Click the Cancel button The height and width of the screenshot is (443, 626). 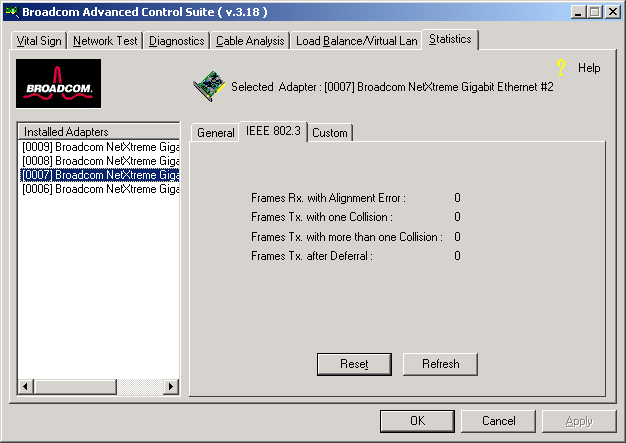click(x=498, y=421)
